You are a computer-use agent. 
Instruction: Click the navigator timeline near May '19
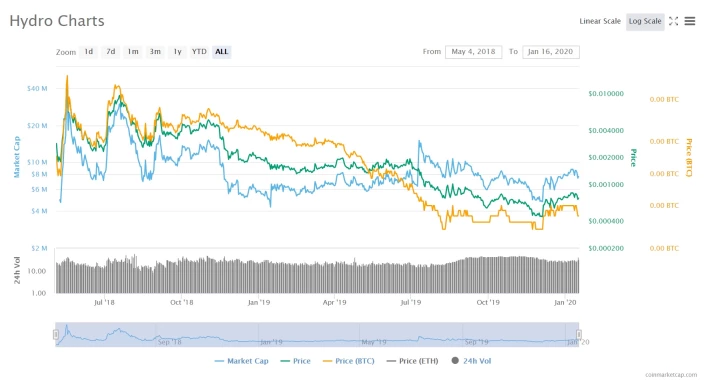(x=374, y=342)
